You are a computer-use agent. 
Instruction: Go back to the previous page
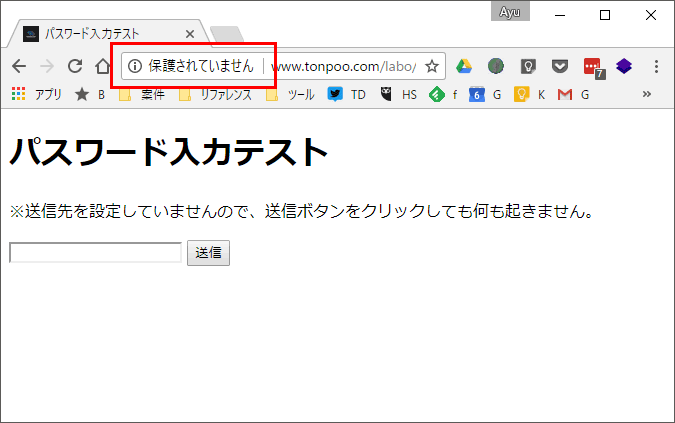tap(18, 66)
